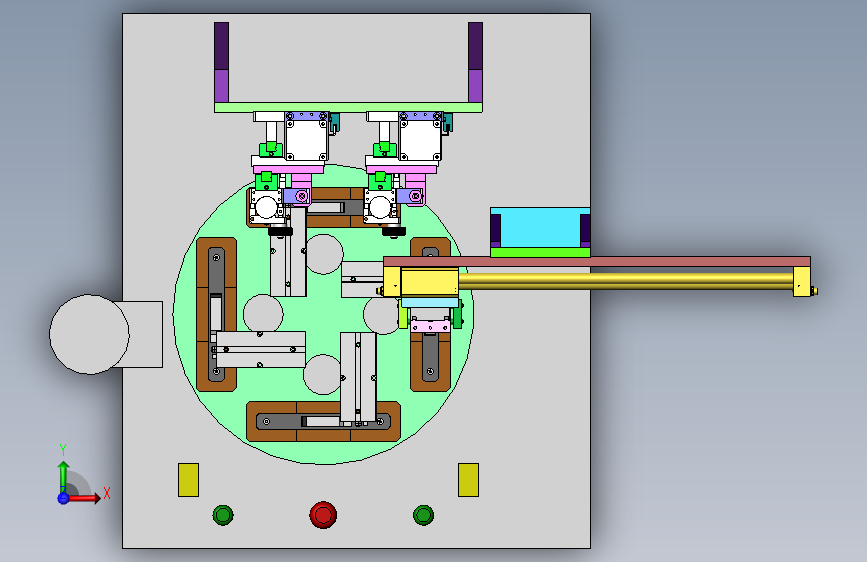
Task: Click the left grey circular hole on turntable
Action: point(263,314)
